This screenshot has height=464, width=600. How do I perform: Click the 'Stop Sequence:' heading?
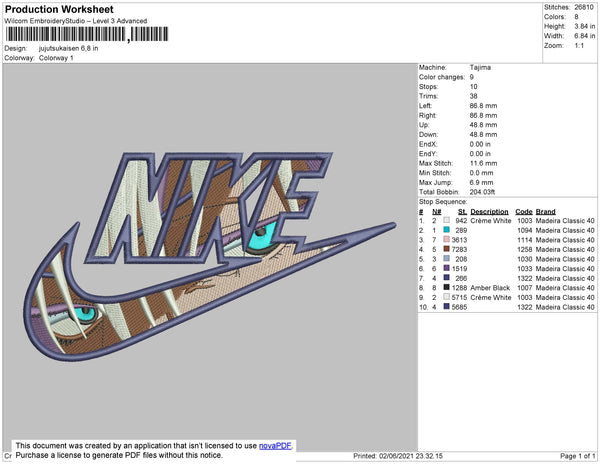point(443,202)
